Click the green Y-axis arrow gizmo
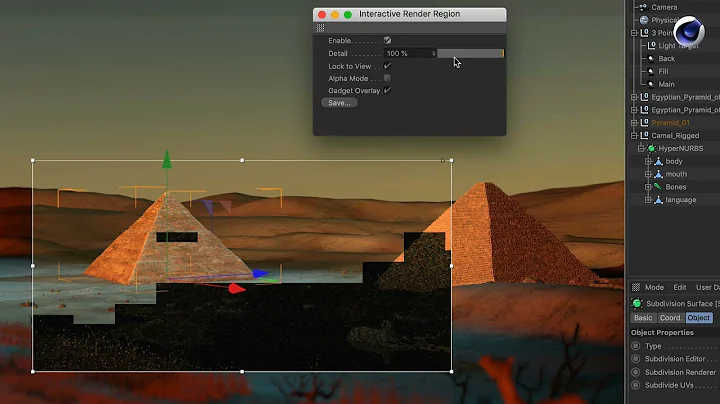720x404 pixels. click(167, 159)
